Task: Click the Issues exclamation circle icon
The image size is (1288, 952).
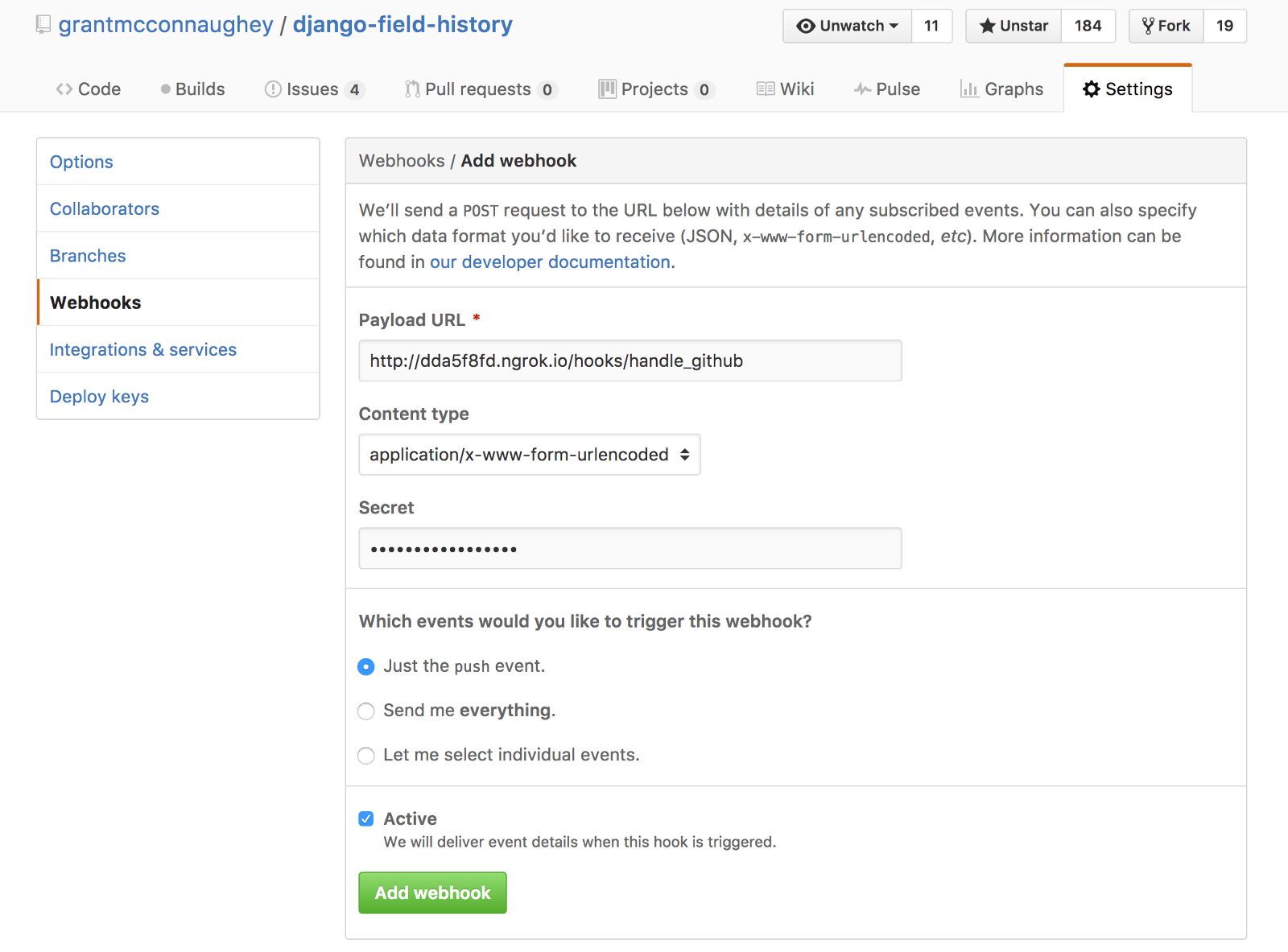Action: coord(273,89)
